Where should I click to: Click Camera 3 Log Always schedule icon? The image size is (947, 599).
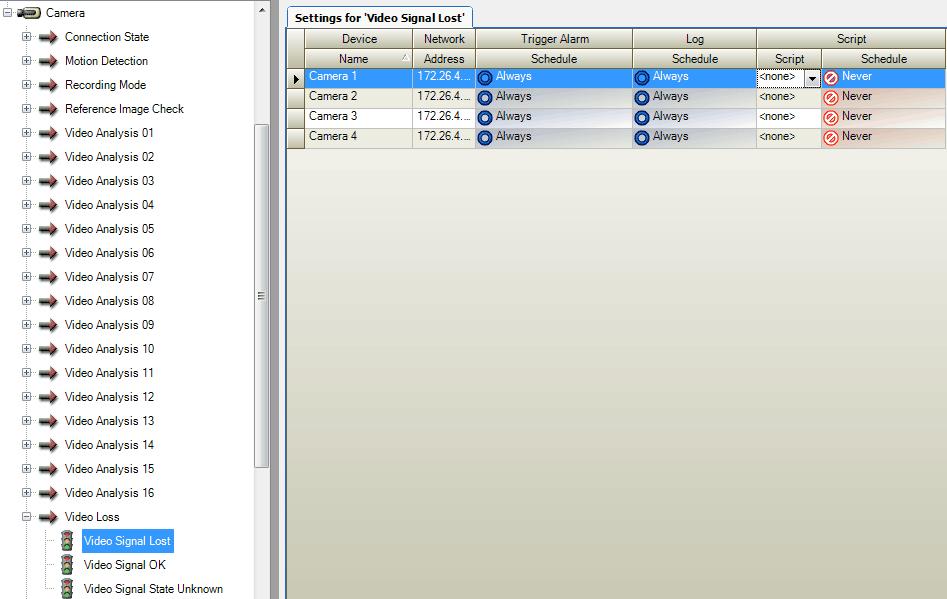tap(642, 118)
